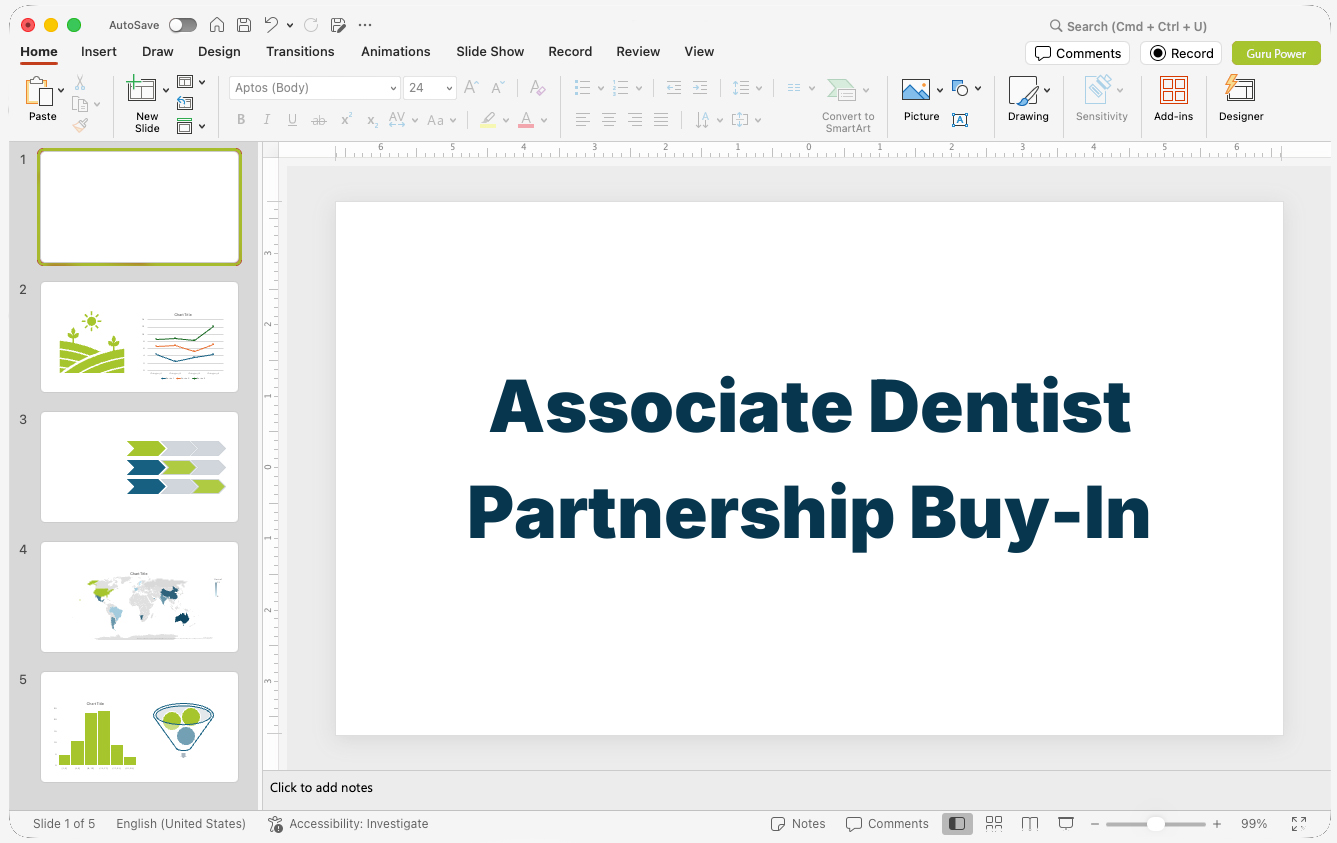1337x843 pixels.
Task: Click English (United States) language indicator
Action: pos(181,824)
